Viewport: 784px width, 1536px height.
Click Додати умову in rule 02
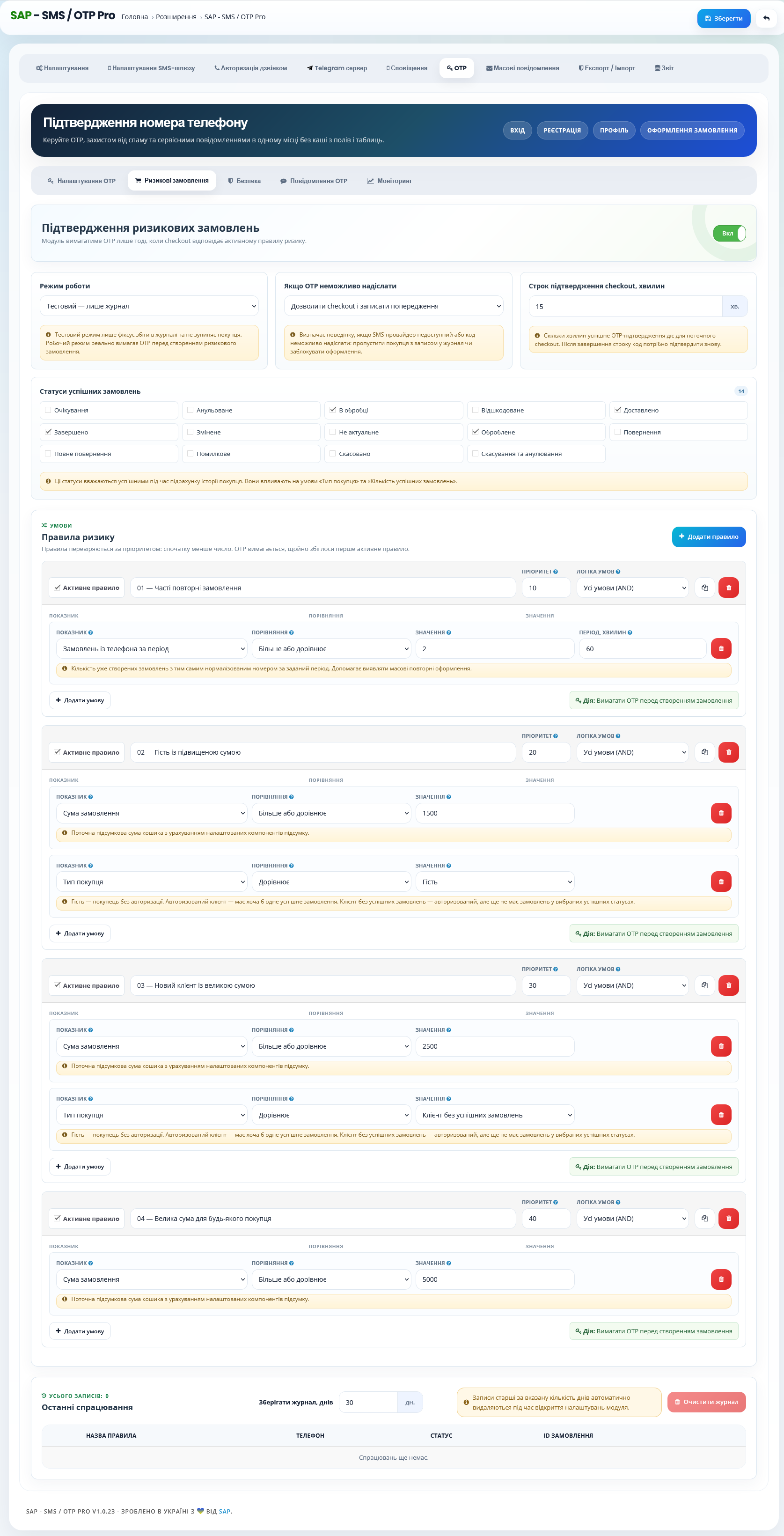[x=80, y=933]
